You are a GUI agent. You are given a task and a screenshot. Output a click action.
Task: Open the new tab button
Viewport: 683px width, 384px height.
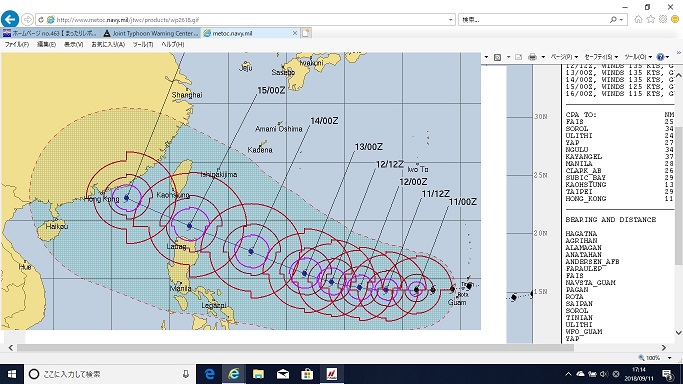point(306,33)
